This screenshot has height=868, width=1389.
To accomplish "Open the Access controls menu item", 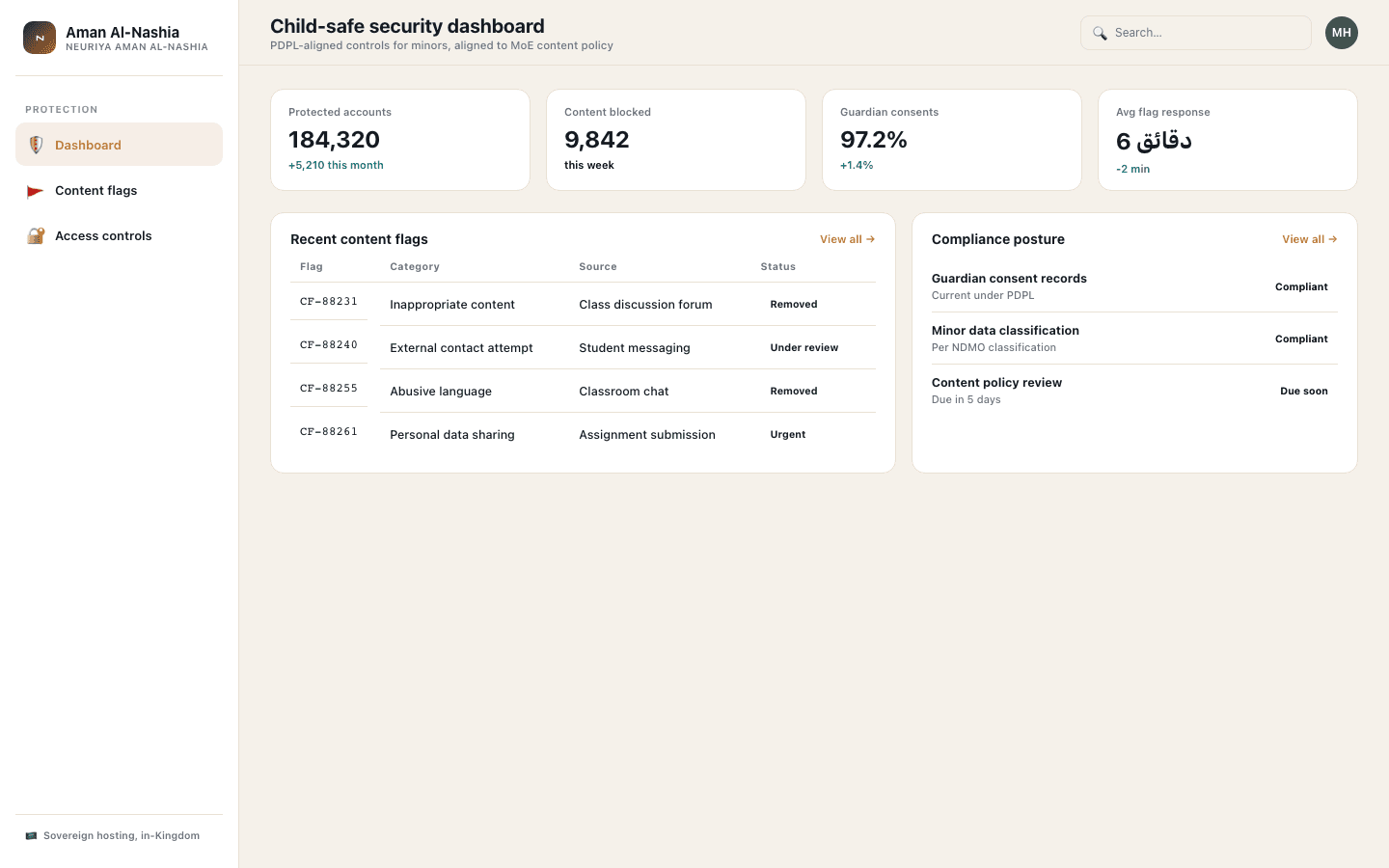I will click(x=120, y=235).
